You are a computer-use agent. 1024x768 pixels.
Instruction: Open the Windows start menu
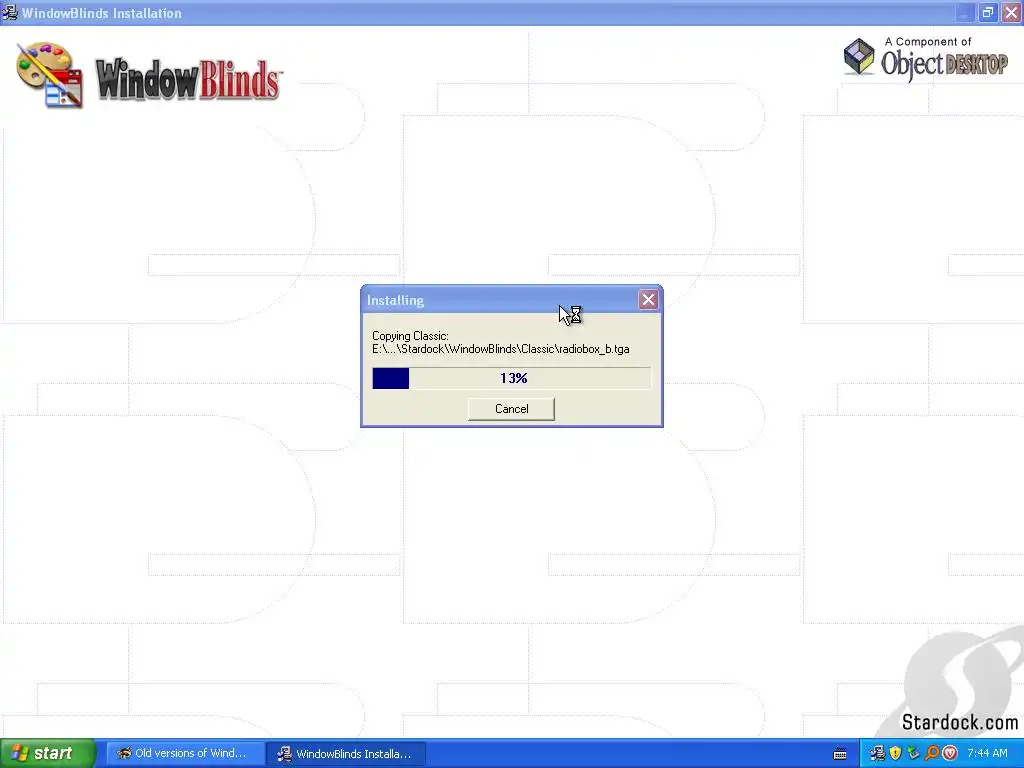[x=47, y=754]
